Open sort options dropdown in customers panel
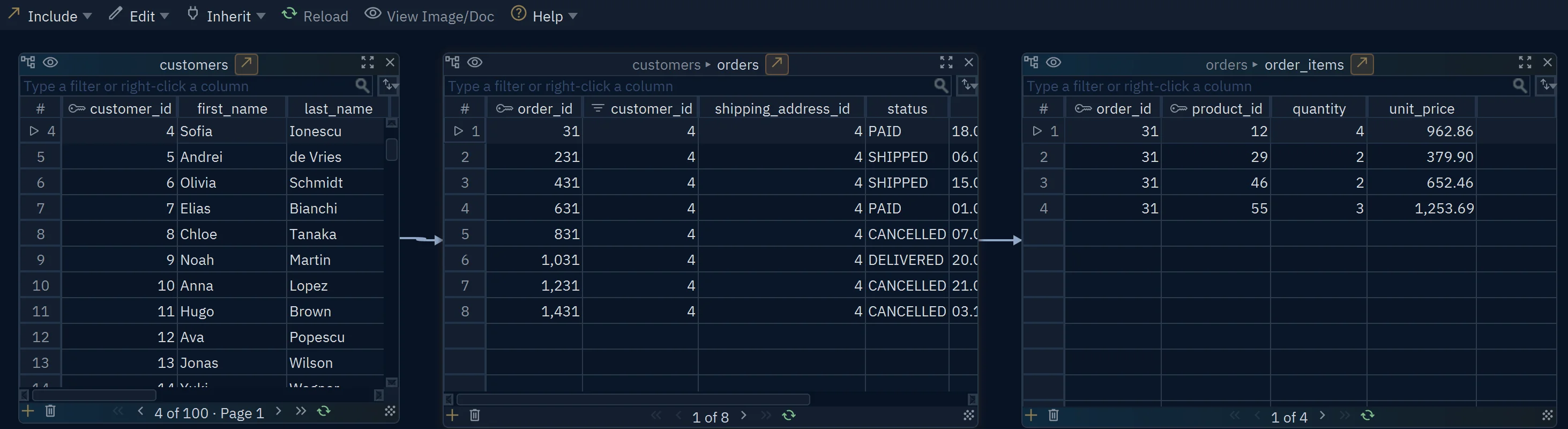Image resolution: width=1568 pixels, height=429 pixels. (390, 85)
